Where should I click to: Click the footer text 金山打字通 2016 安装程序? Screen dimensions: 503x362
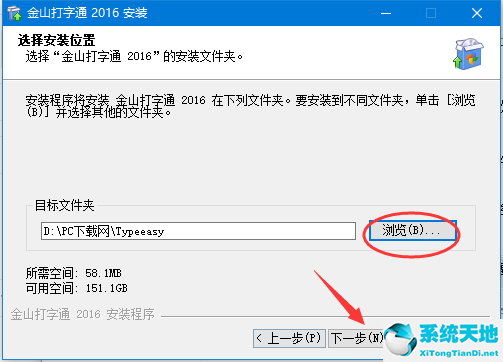pos(83,314)
